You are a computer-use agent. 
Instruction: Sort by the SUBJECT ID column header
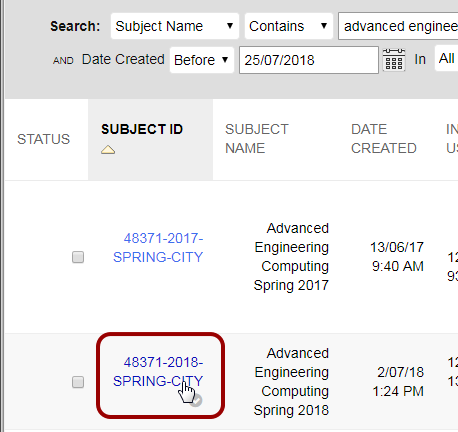tap(142, 129)
